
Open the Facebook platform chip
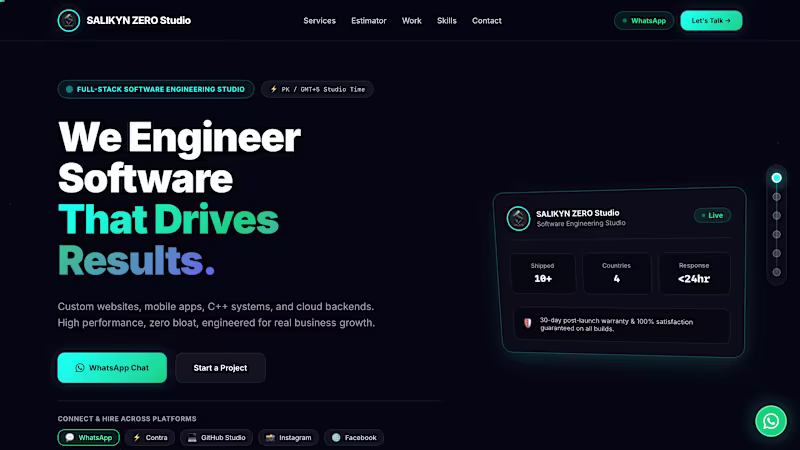354,438
